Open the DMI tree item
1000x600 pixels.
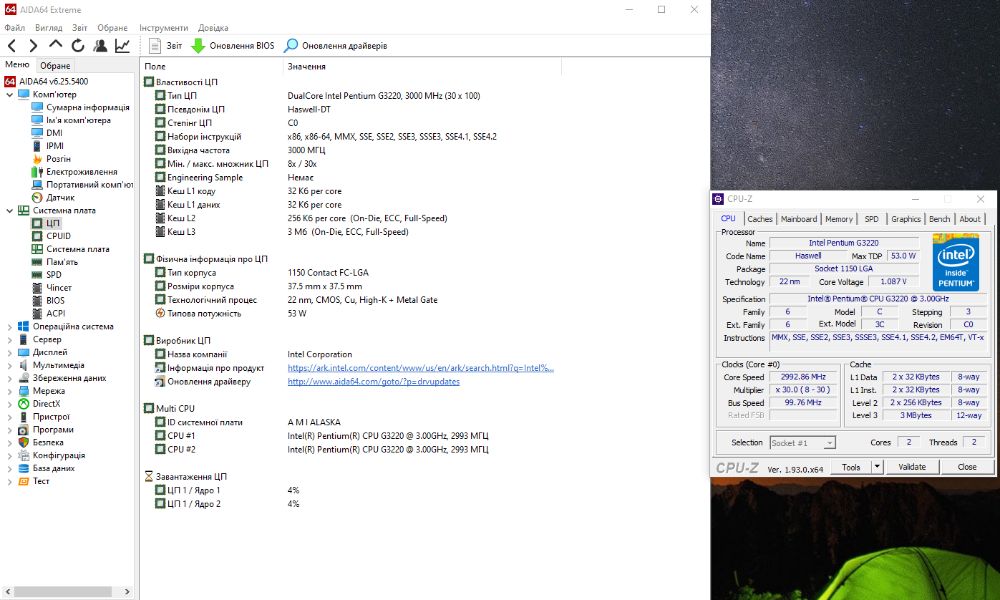click(54, 133)
